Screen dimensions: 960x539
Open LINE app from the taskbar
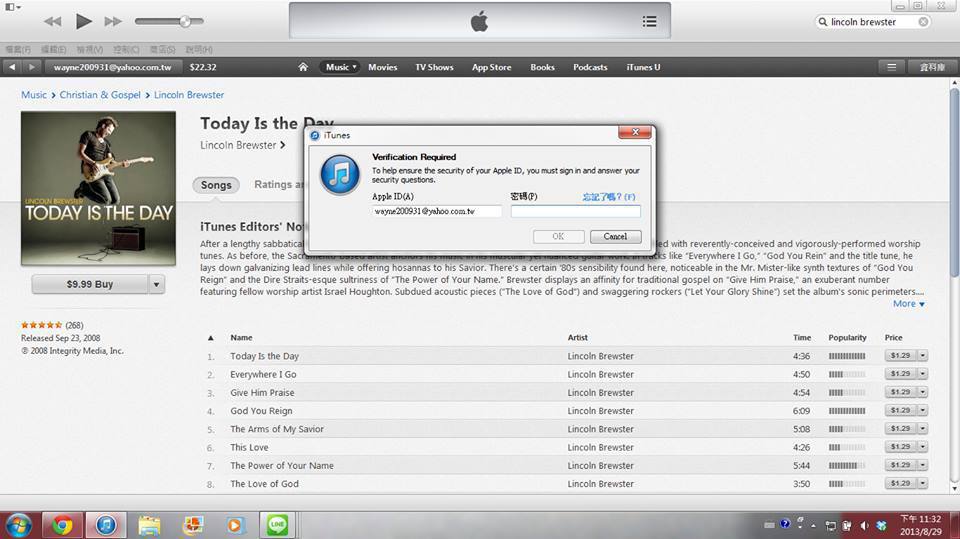(278, 526)
